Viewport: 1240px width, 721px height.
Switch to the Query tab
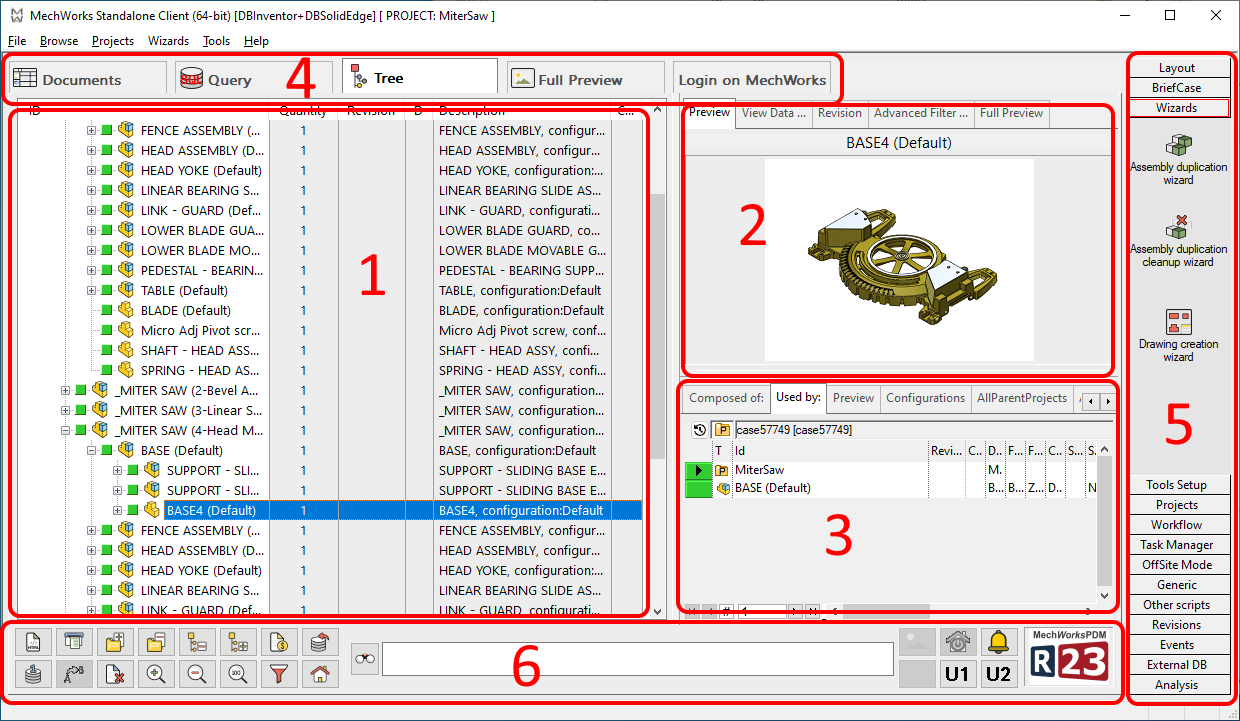click(x=254, y=79)
